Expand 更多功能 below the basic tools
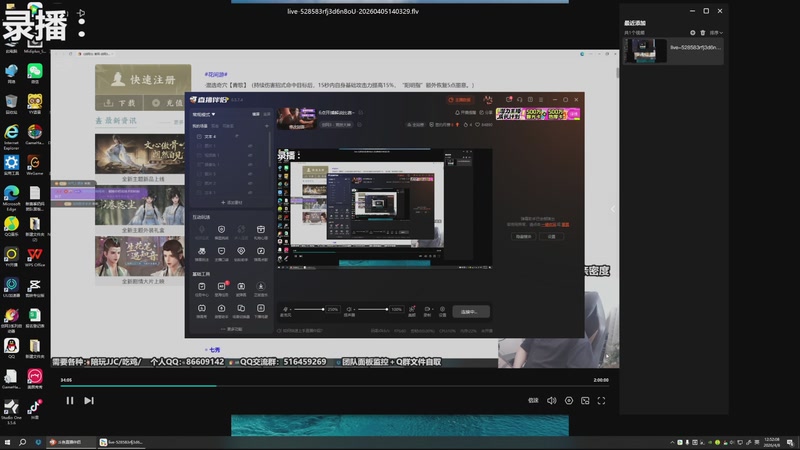The image size is (800, 450). pyautogui.click(x=232, y=329)
